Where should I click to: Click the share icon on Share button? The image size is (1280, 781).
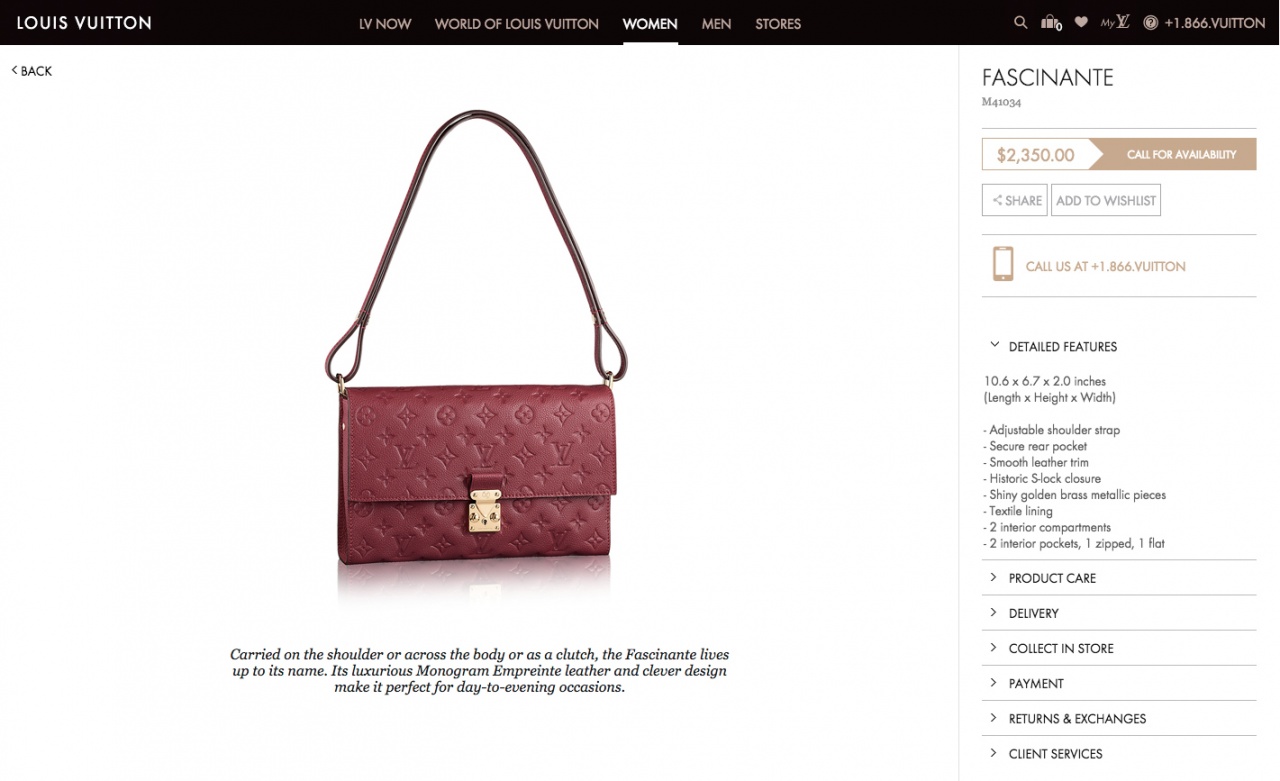pos(997,201)
